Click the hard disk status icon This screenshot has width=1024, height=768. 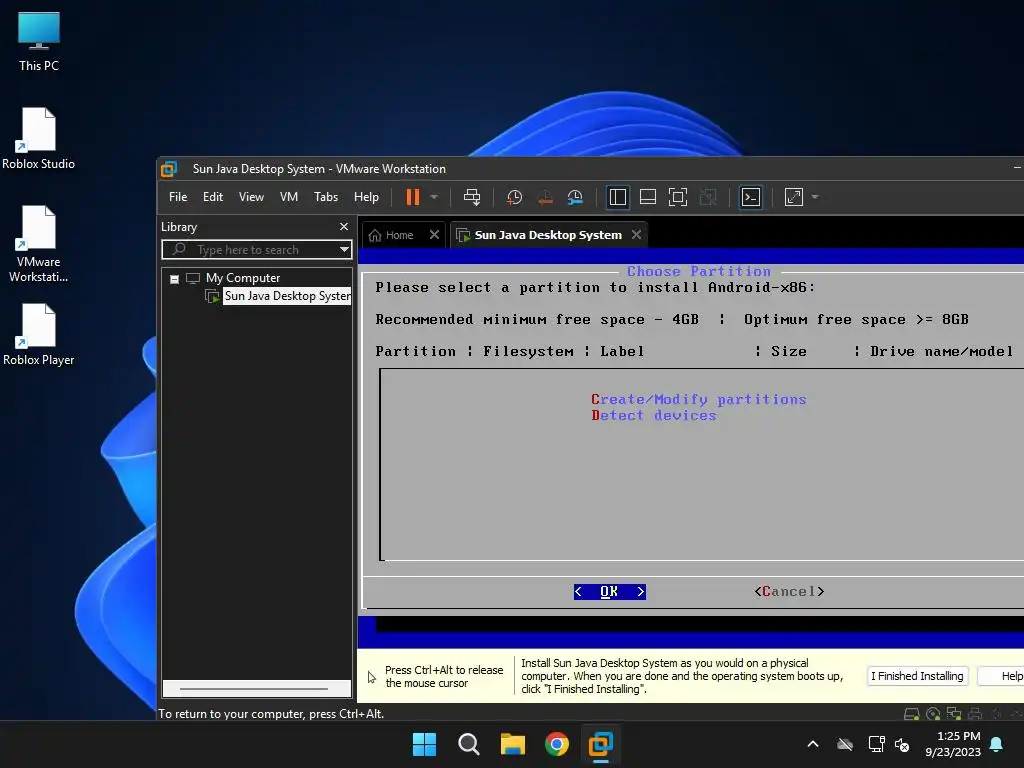click(x=912, y=714)
